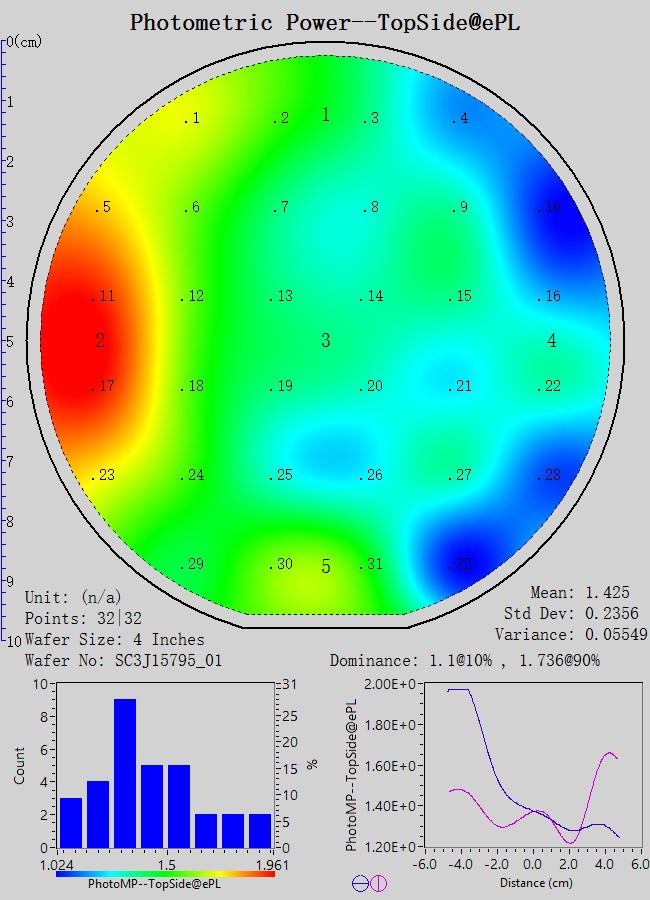The height and width of the screenshot is (900, 650).
Task: Click the blue horizontal line-scan circle icon
Action: coord(360,883)
